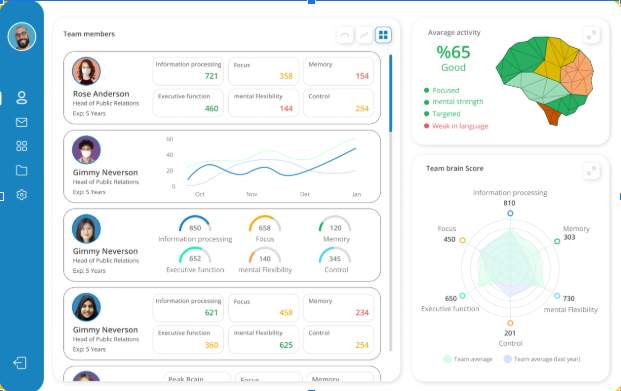Click Rose Anderson's profile photo
The height and width of the screenshot is (391, 621).
pos(86,71)
